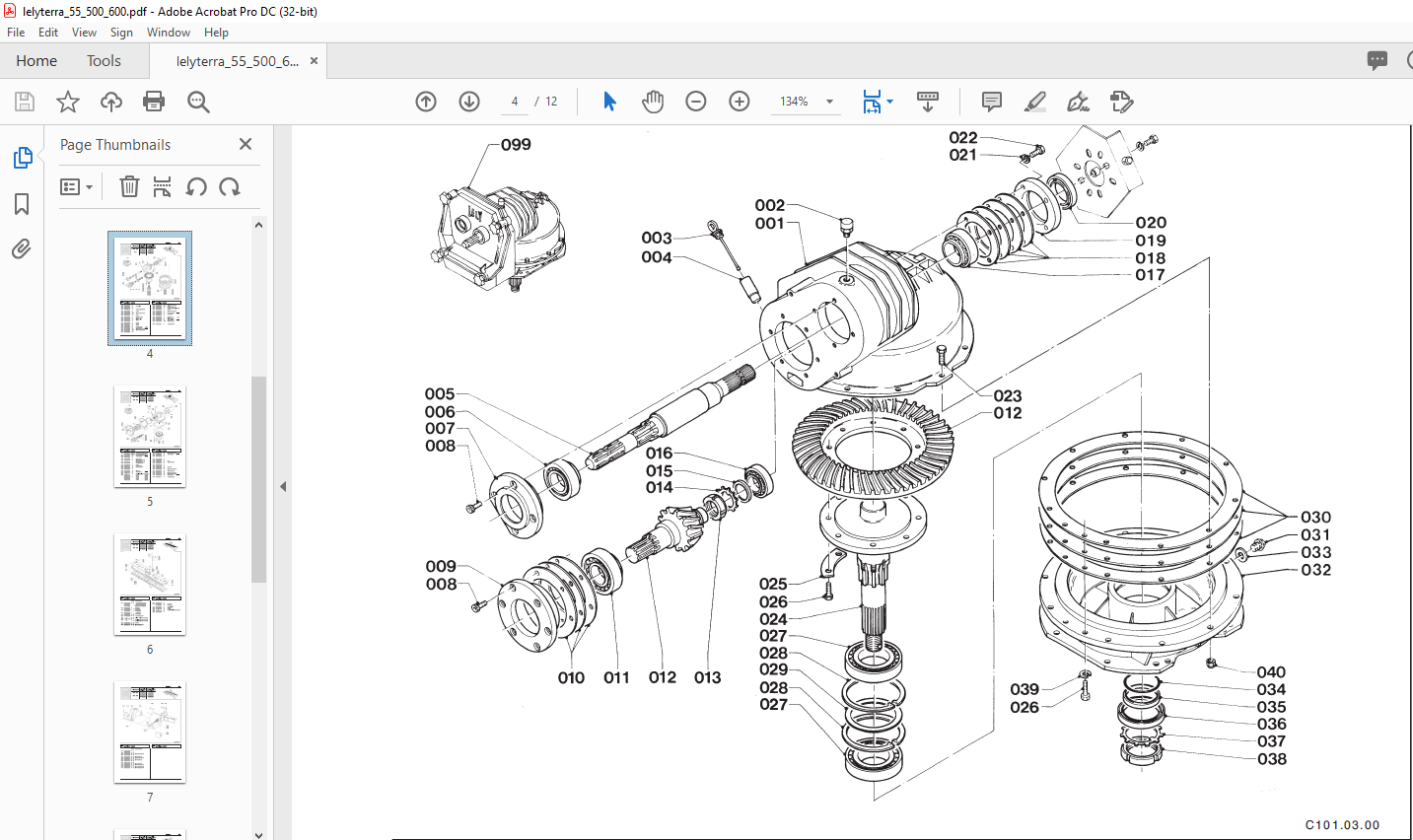
Task: Open thumbnail options dropdown menu
Action: (x=76, y=186)
